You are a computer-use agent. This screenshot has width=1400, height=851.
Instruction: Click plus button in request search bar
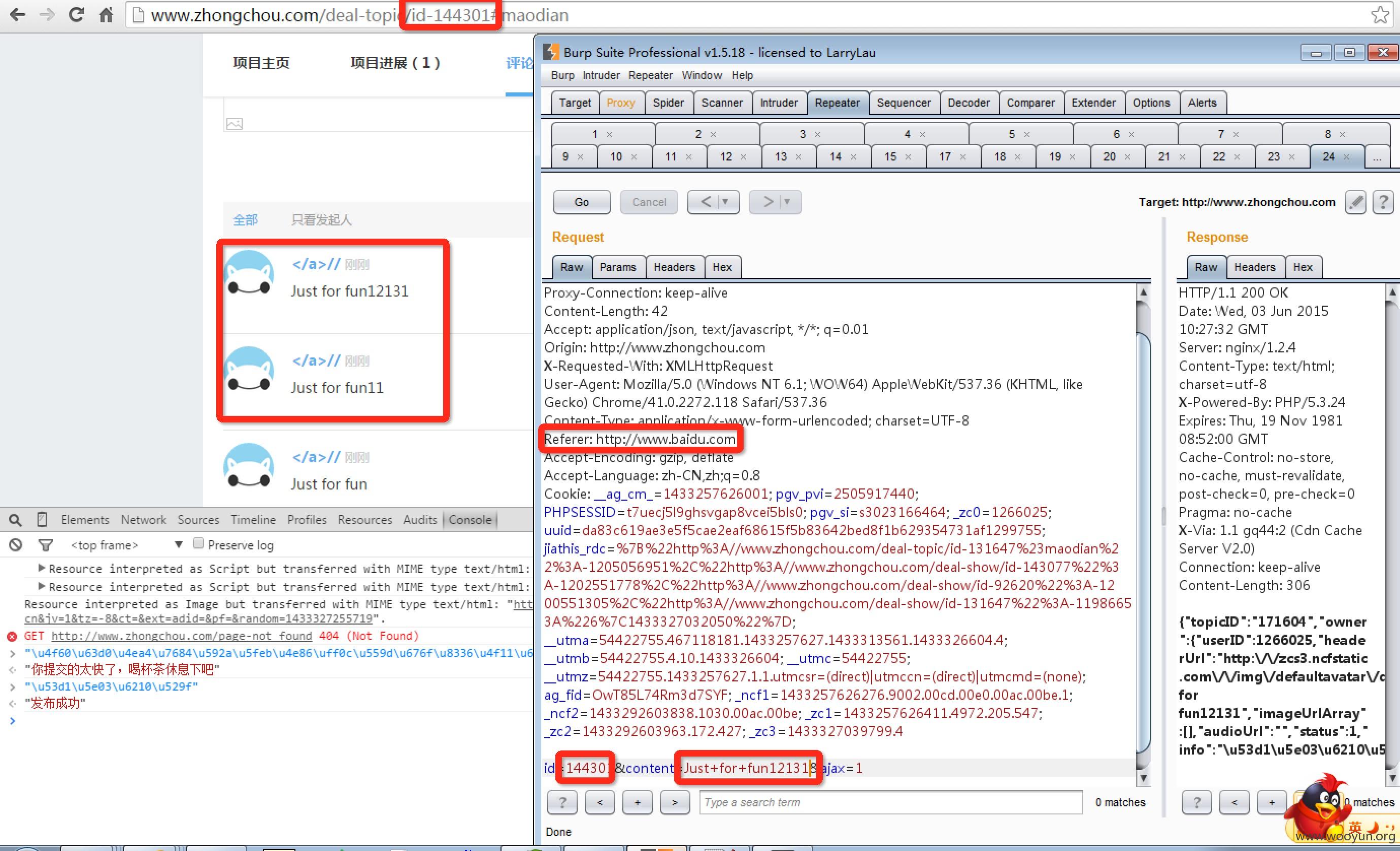click(x=638, y=802)
